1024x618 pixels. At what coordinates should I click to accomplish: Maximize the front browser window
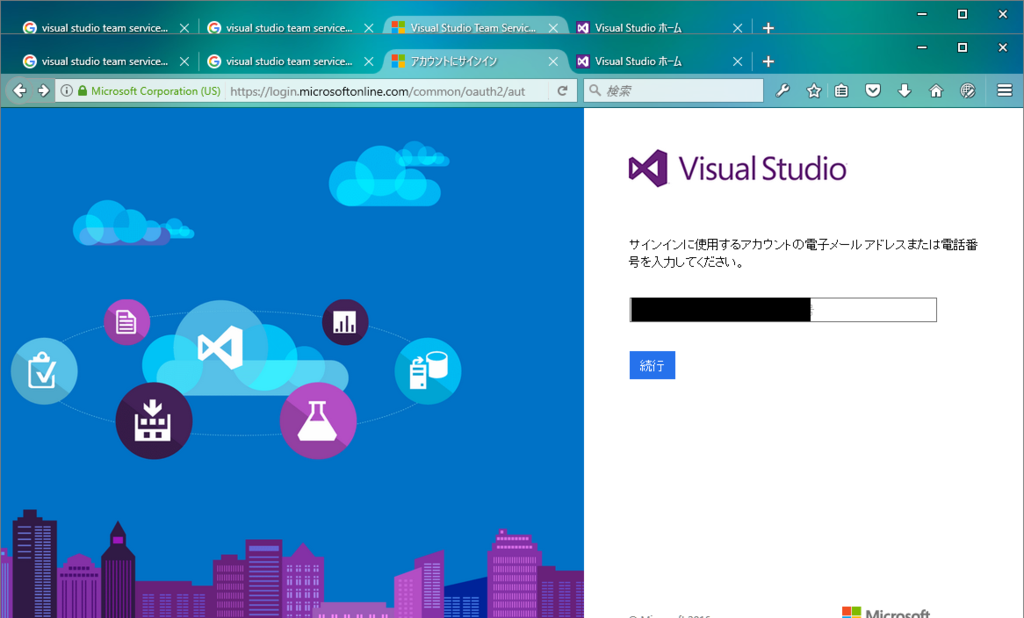[x=962, y=48]
